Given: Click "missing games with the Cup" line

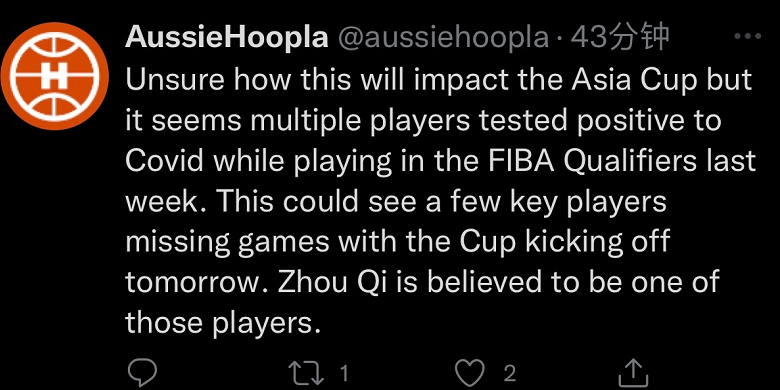Looking at the screenshot, I should [320, 242].
